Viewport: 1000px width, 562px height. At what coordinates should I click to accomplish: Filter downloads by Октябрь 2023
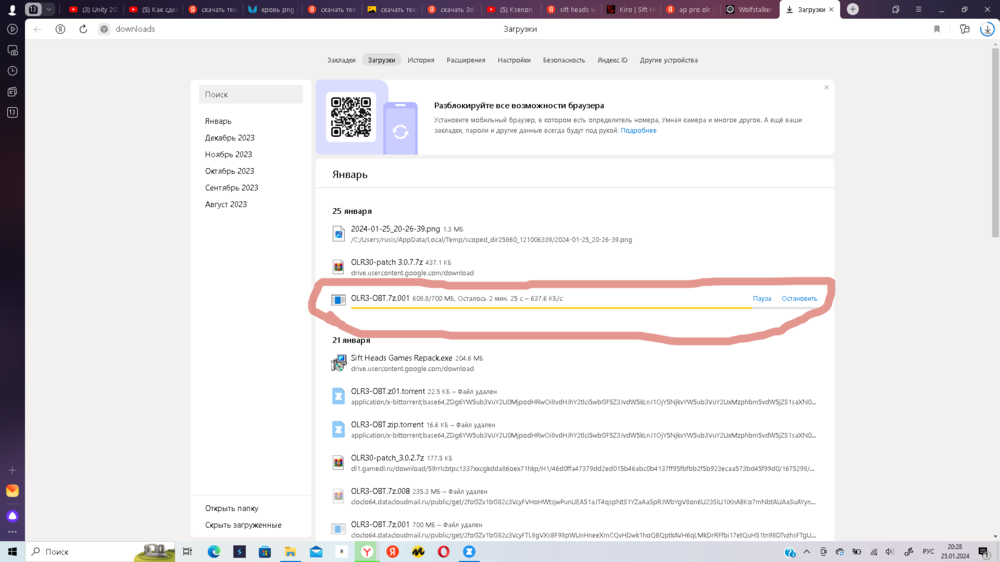point(230,171)
